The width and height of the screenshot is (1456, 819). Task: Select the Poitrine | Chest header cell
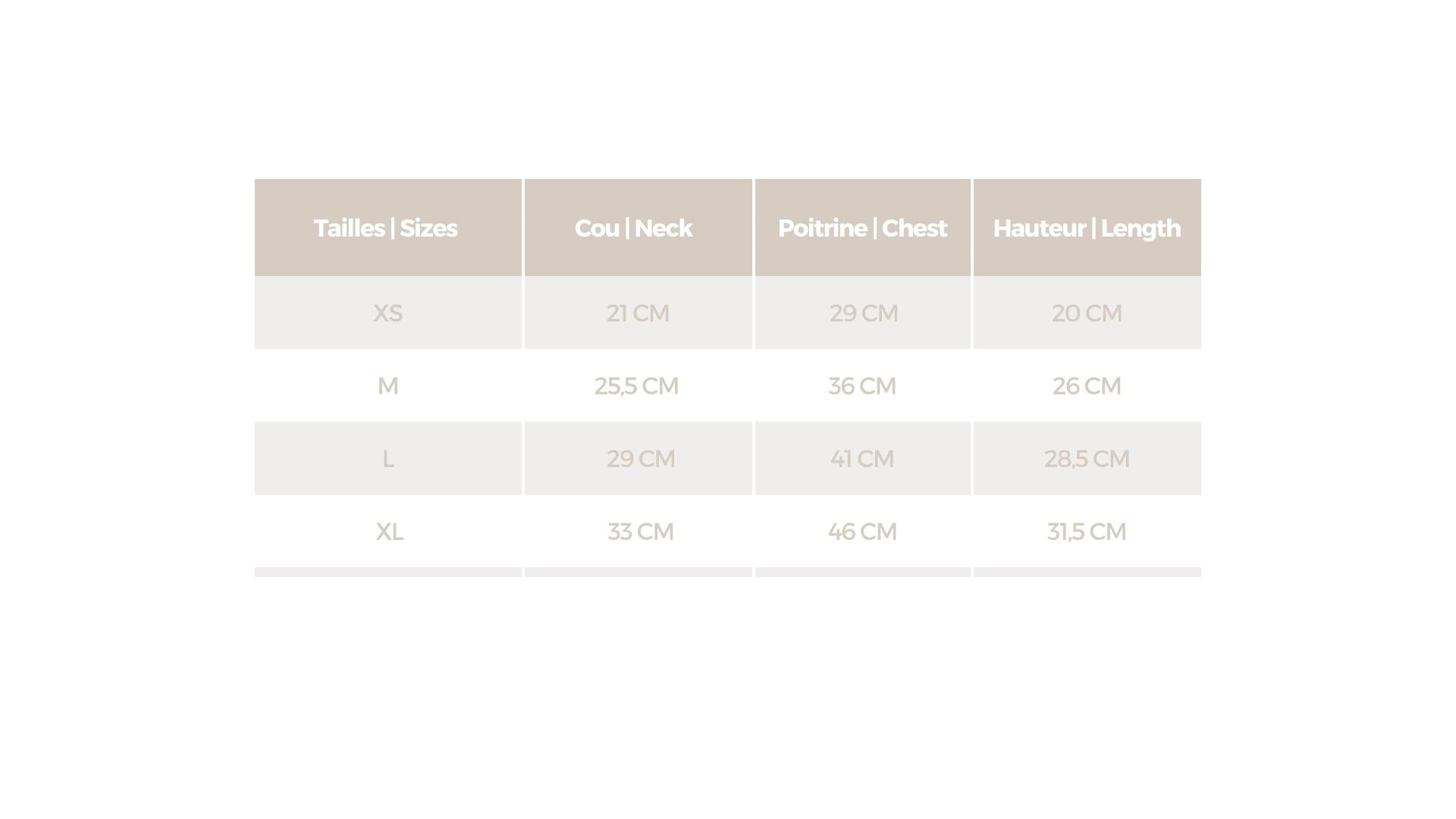pos(862,228)
